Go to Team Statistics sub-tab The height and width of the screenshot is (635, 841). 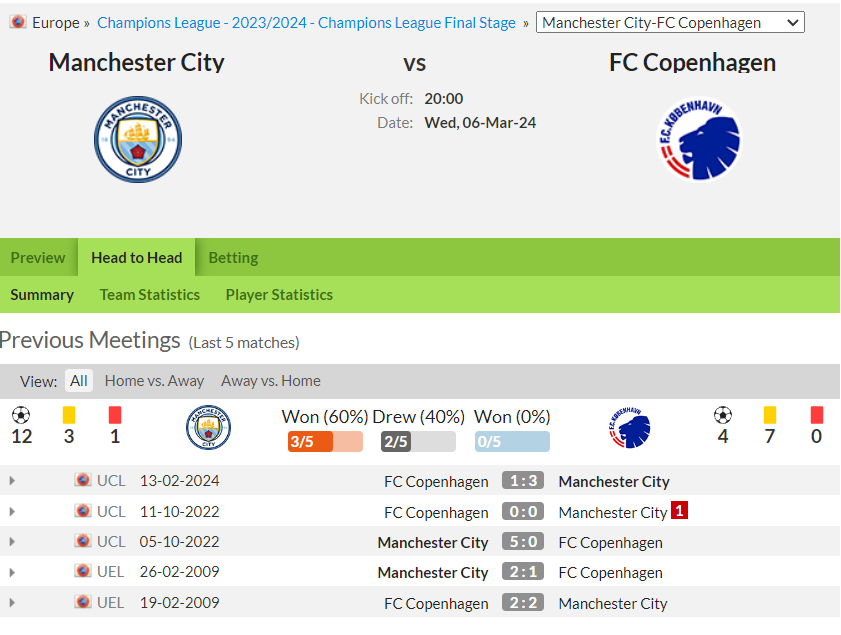click(150, 295)
